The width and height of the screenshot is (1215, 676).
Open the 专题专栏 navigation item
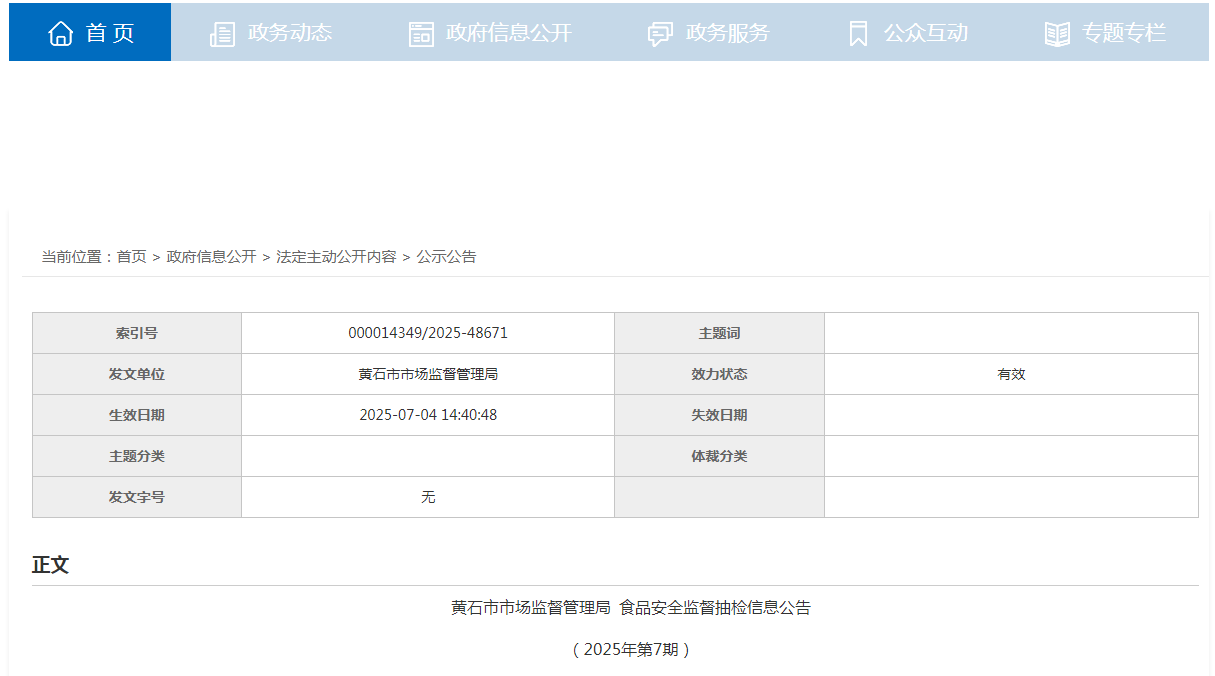click(1106, 32)
